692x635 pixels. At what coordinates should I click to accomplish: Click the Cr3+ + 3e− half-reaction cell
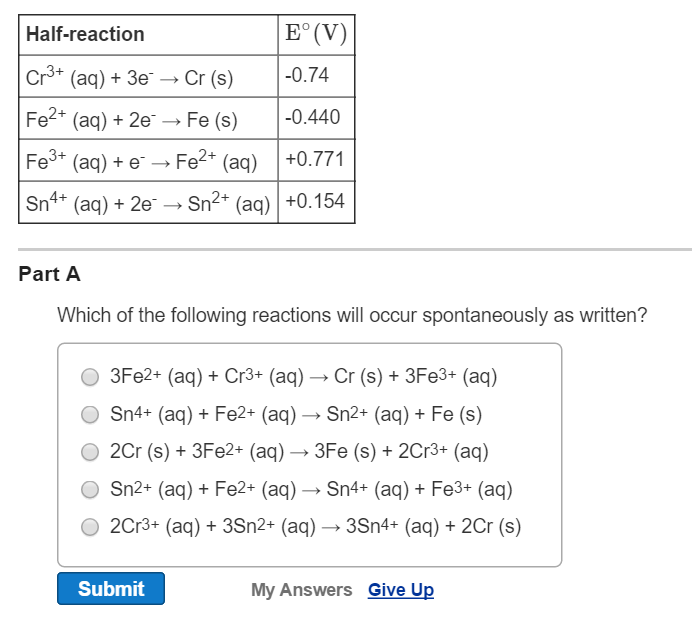pos(129,77)
